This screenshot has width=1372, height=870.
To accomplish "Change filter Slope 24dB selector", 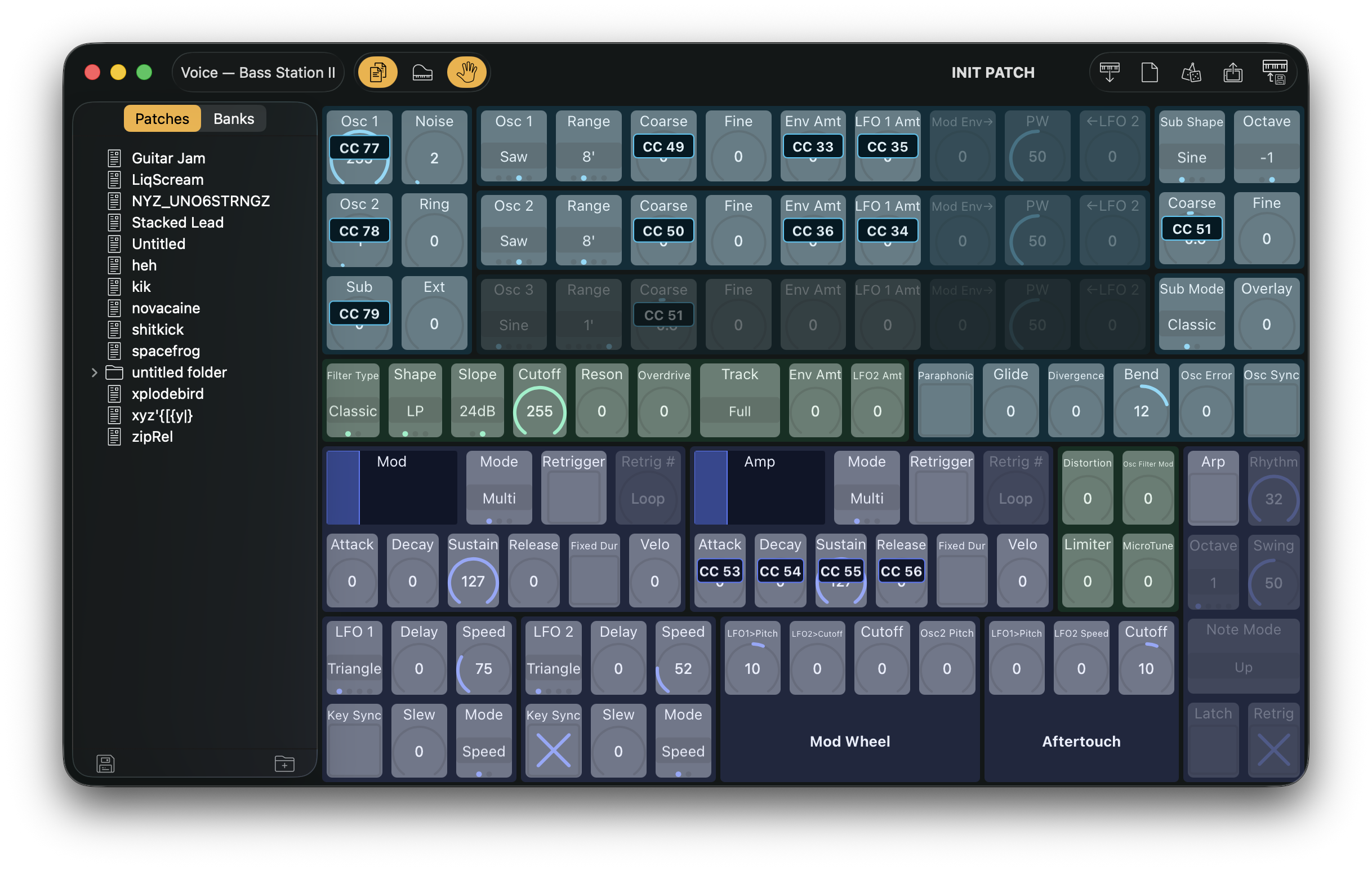I will pyautogui.click(x=478, y=411).
